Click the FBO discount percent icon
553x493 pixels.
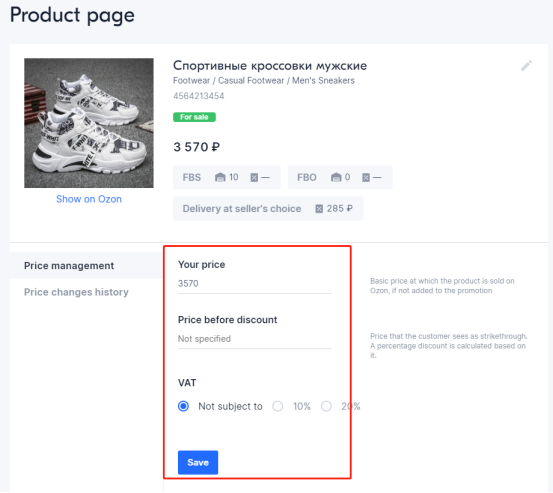pyautogui.click(x=366, y=177)
